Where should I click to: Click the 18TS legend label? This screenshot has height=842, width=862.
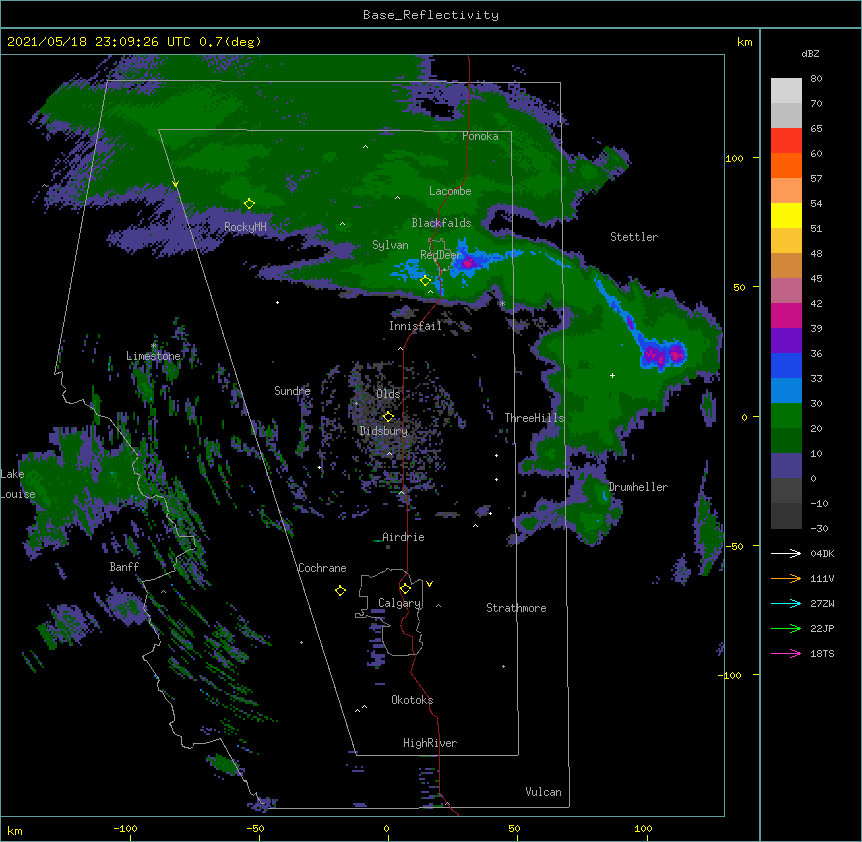click(x=822, y=653)
